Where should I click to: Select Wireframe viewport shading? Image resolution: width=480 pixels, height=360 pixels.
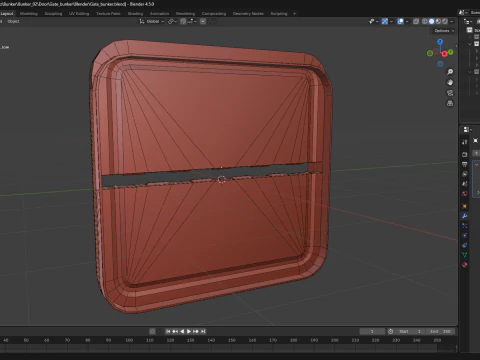click(x=425, y=21)
